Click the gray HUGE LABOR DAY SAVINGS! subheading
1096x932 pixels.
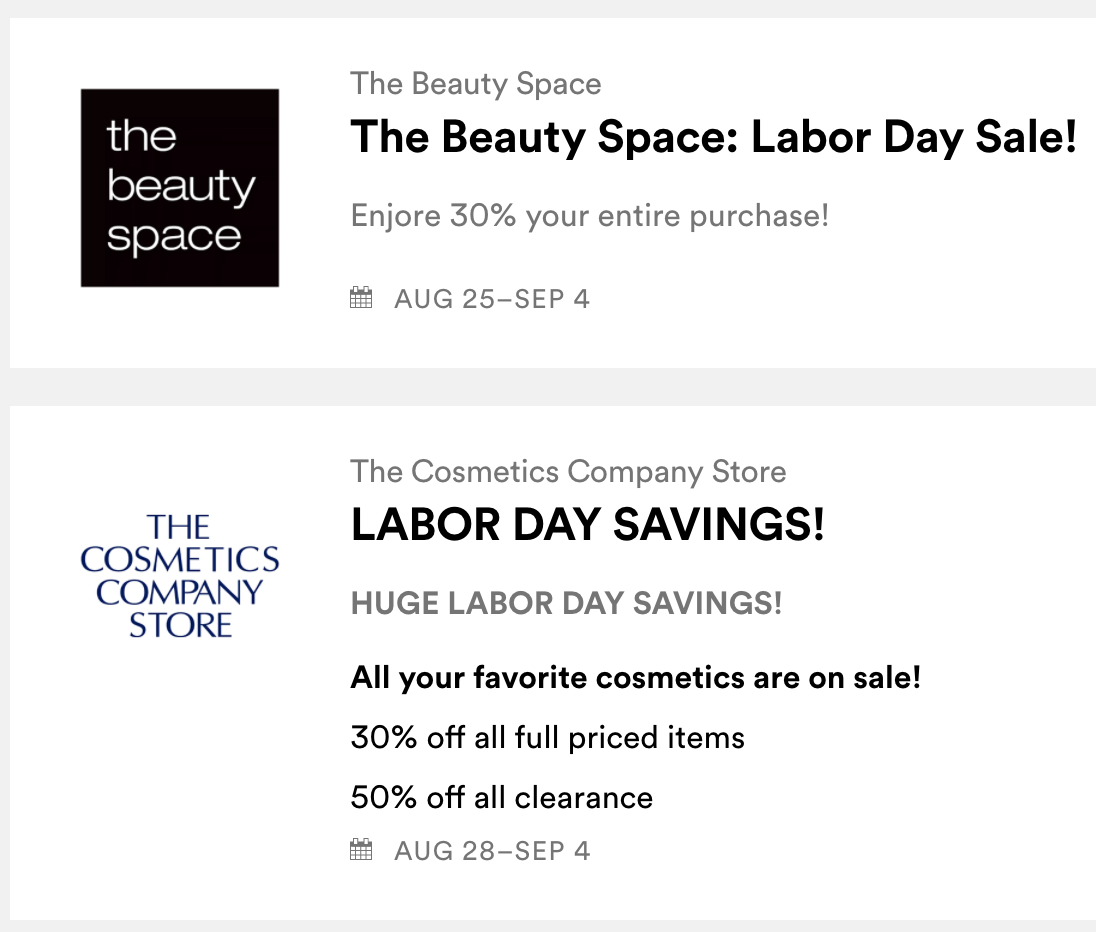[x=566, y=604]
